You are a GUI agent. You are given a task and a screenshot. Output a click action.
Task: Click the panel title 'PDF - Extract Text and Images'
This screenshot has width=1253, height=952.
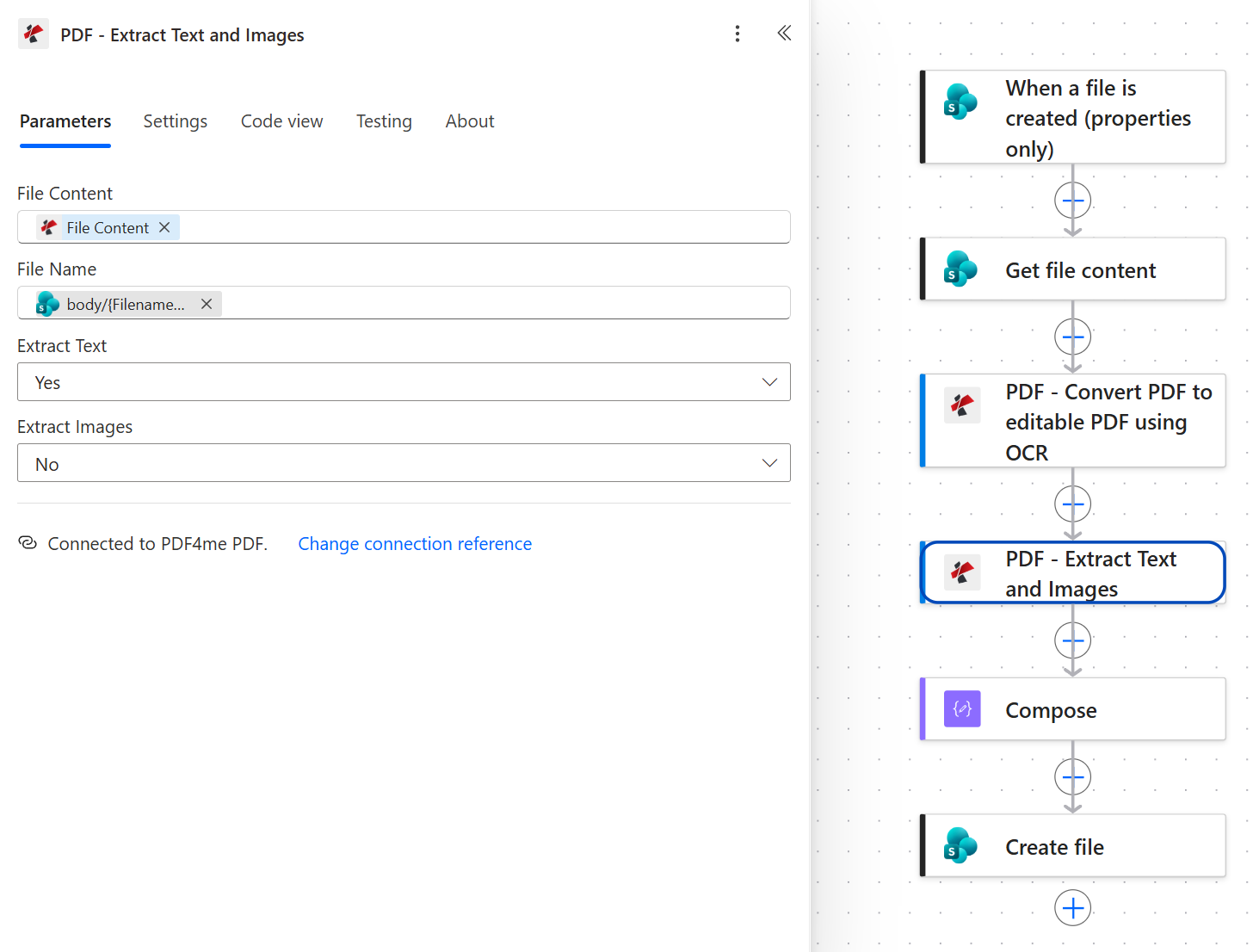click(182, 35)
